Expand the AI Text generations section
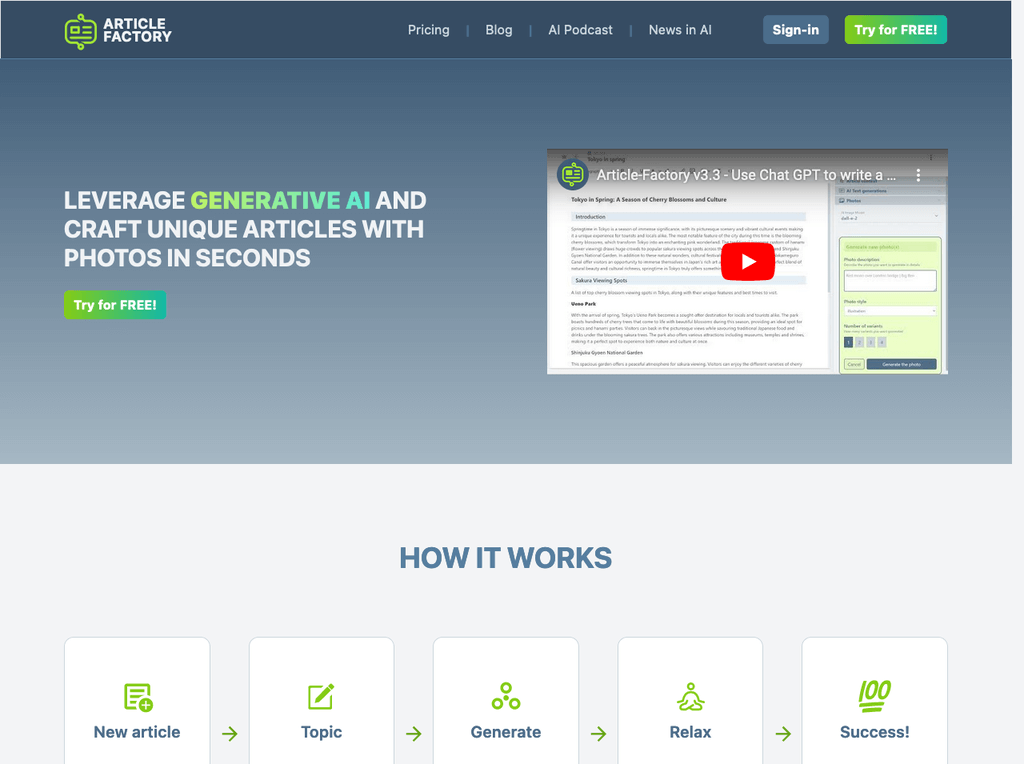1024x764 pixels. 866,191
